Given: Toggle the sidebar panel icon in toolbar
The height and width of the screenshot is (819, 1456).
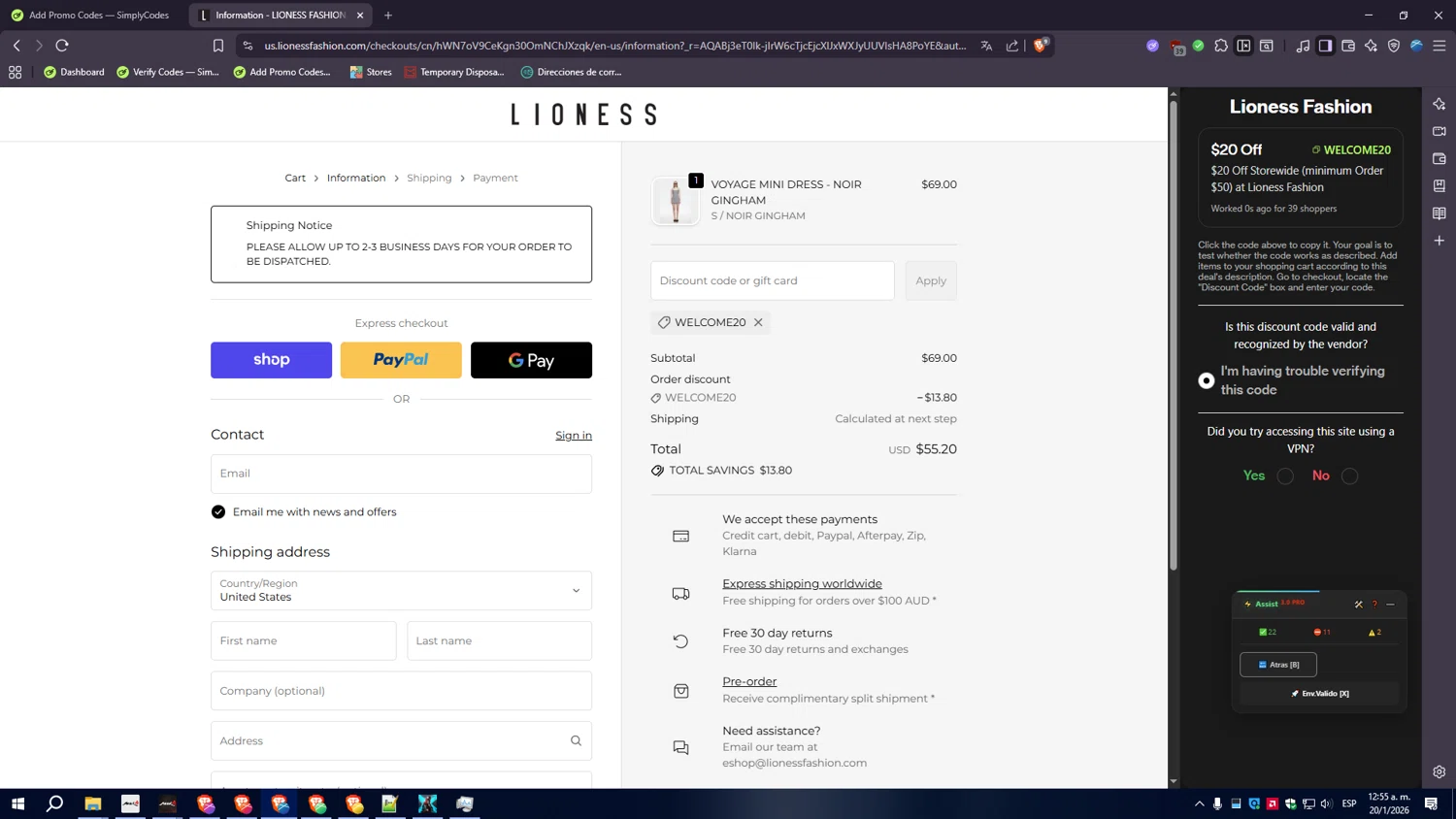Looking at the screenshot, I should pos(1325,46).
